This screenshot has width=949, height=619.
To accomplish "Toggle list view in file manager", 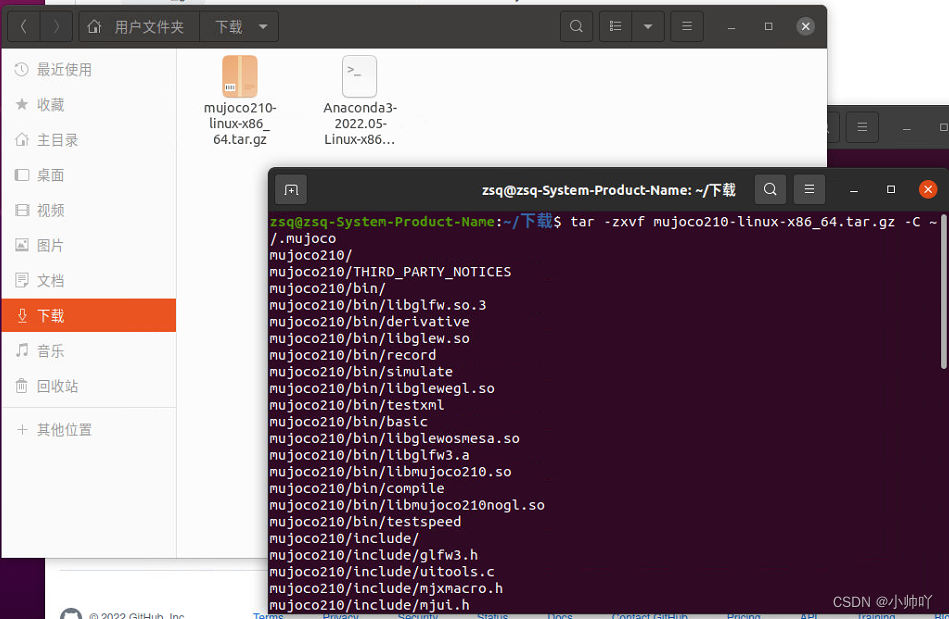I will [616, 27].
